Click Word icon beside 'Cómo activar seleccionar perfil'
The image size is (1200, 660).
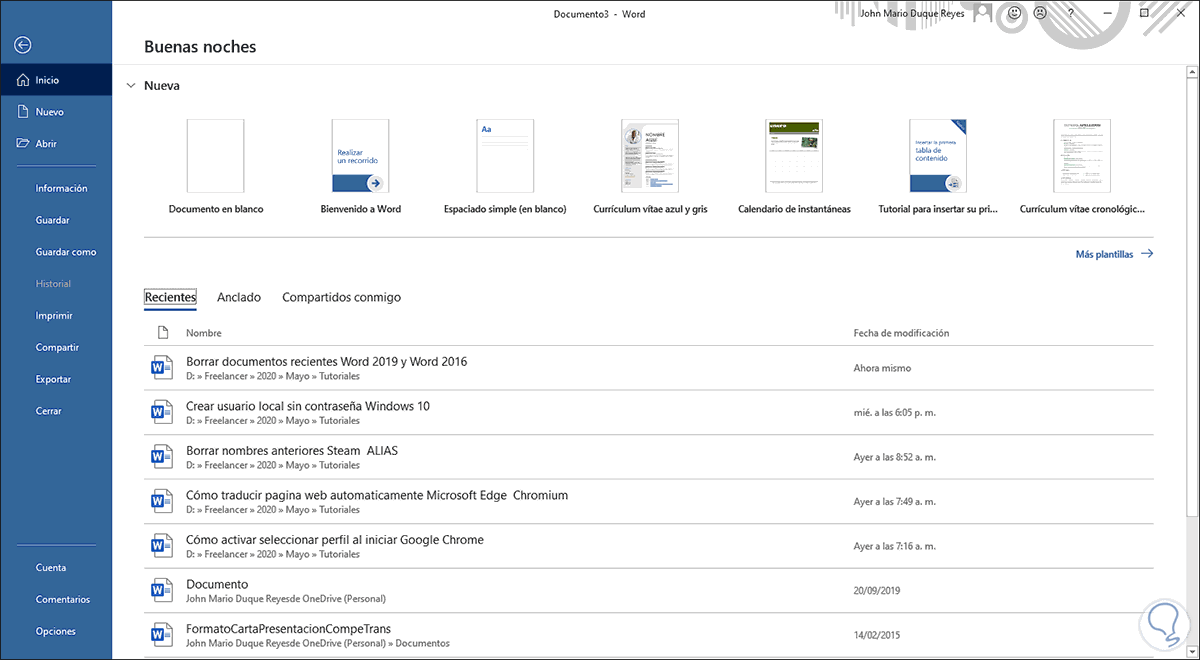pyautogui.click(x=160, y=546)
